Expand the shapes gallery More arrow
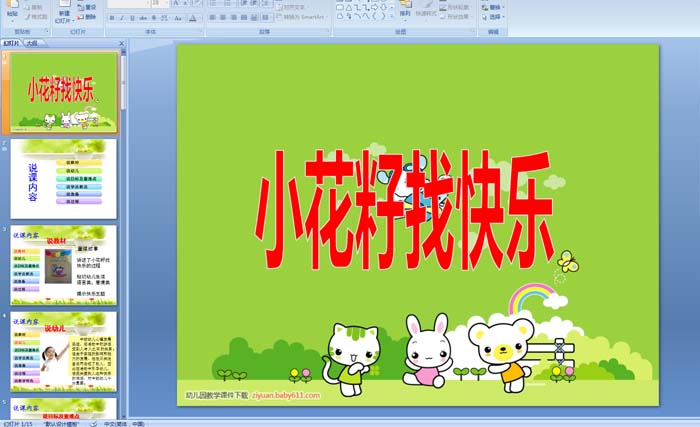This screenshot has width=700, height=427. 392,17
